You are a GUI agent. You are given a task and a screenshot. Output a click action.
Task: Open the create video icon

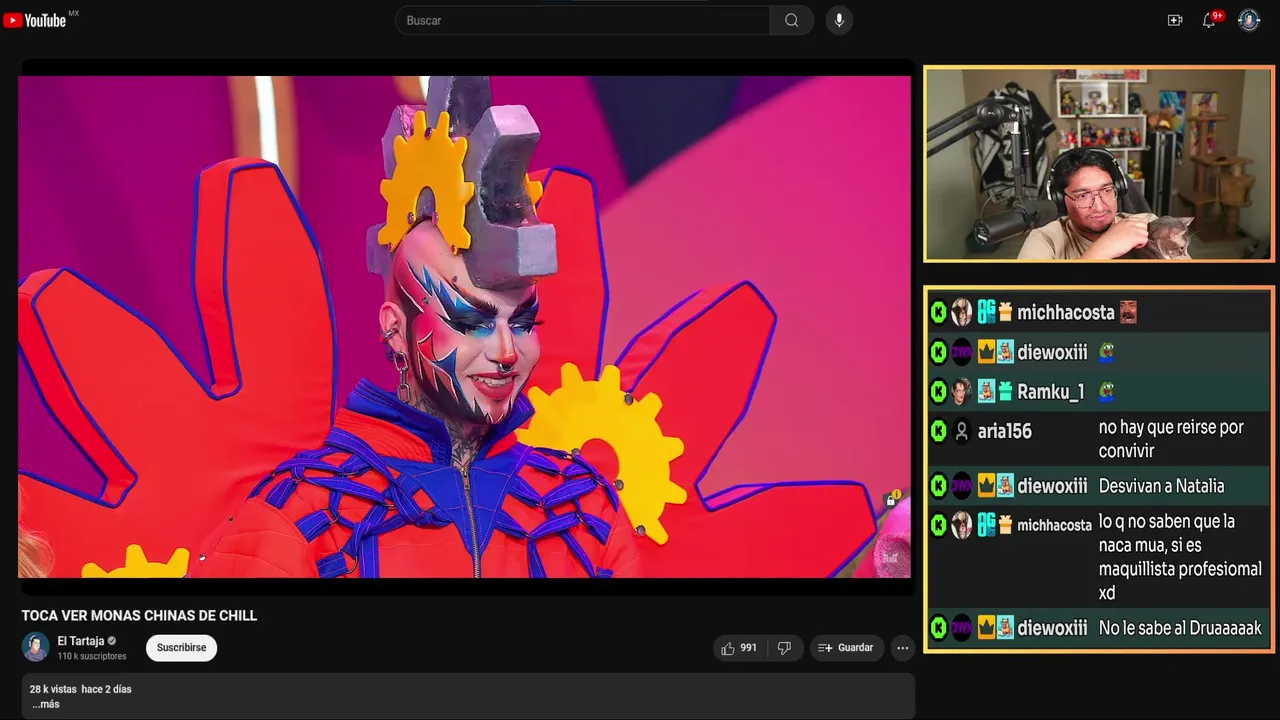1175,20
